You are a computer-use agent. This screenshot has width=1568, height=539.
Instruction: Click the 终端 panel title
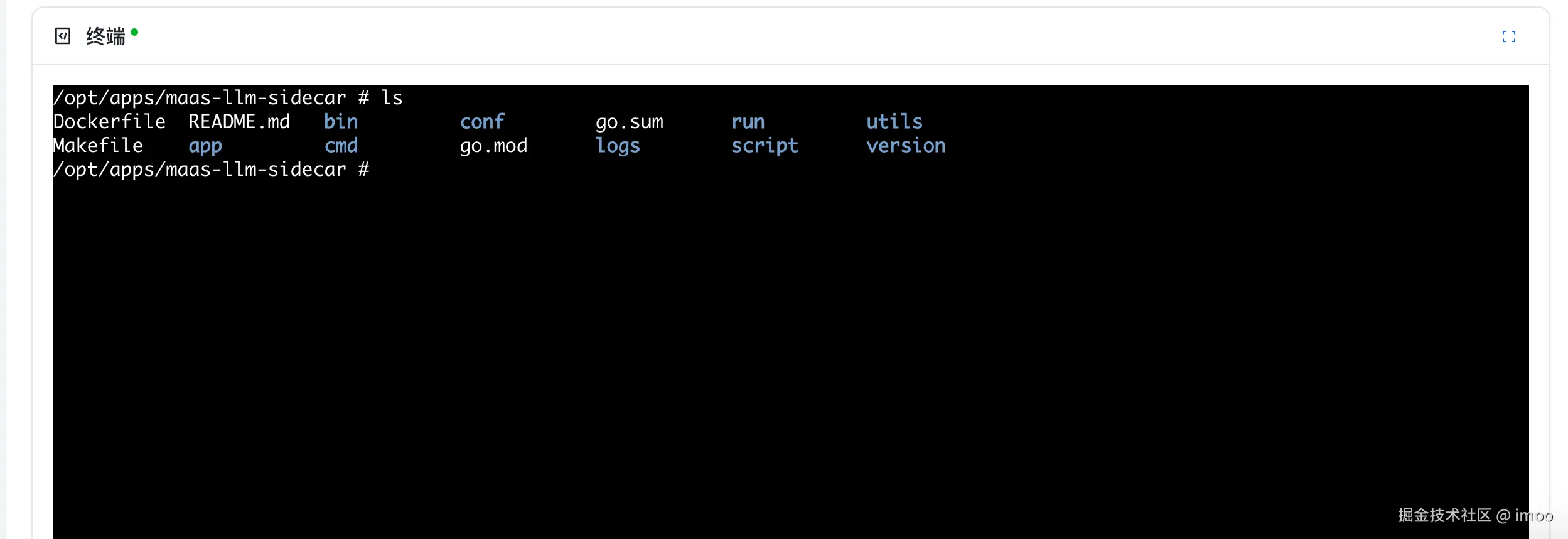[x=105, y=36]
